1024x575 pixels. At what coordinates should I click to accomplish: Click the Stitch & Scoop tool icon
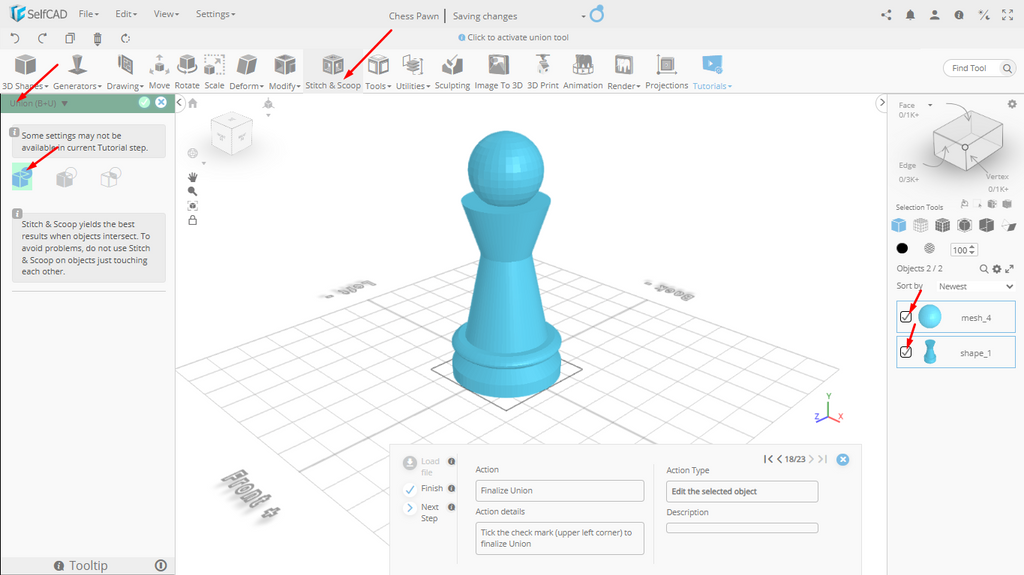pos(333,66)
